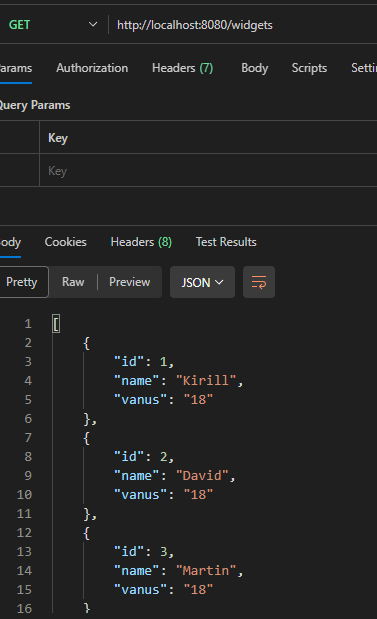Open the GET method dropdown
Viewport: 377px width, 619px height.
53,25
